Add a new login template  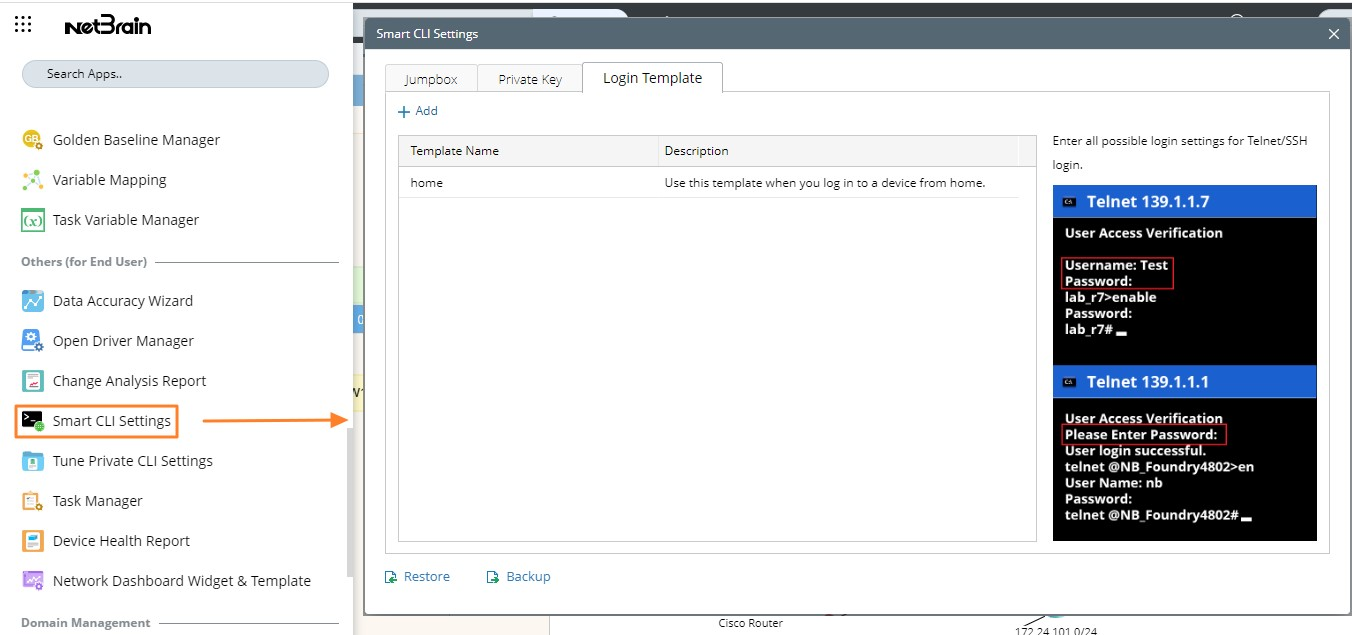tap(418, 111)
